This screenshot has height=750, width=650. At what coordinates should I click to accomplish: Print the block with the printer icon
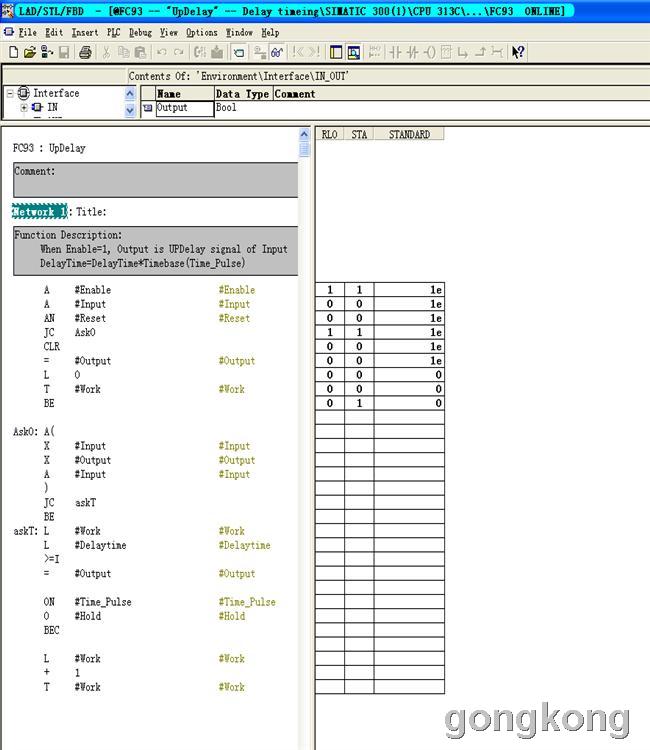[x=86, y=52]
